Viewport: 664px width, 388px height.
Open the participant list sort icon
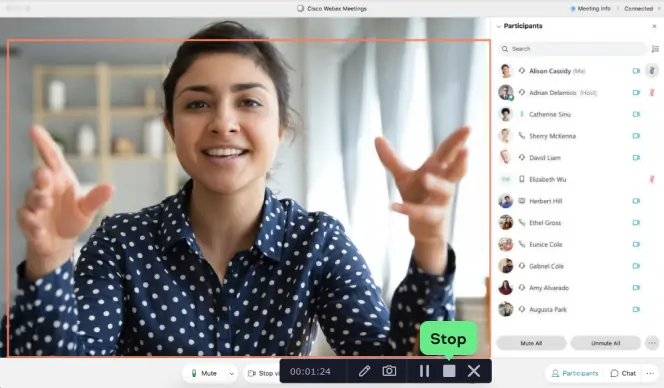click(655, 49)
